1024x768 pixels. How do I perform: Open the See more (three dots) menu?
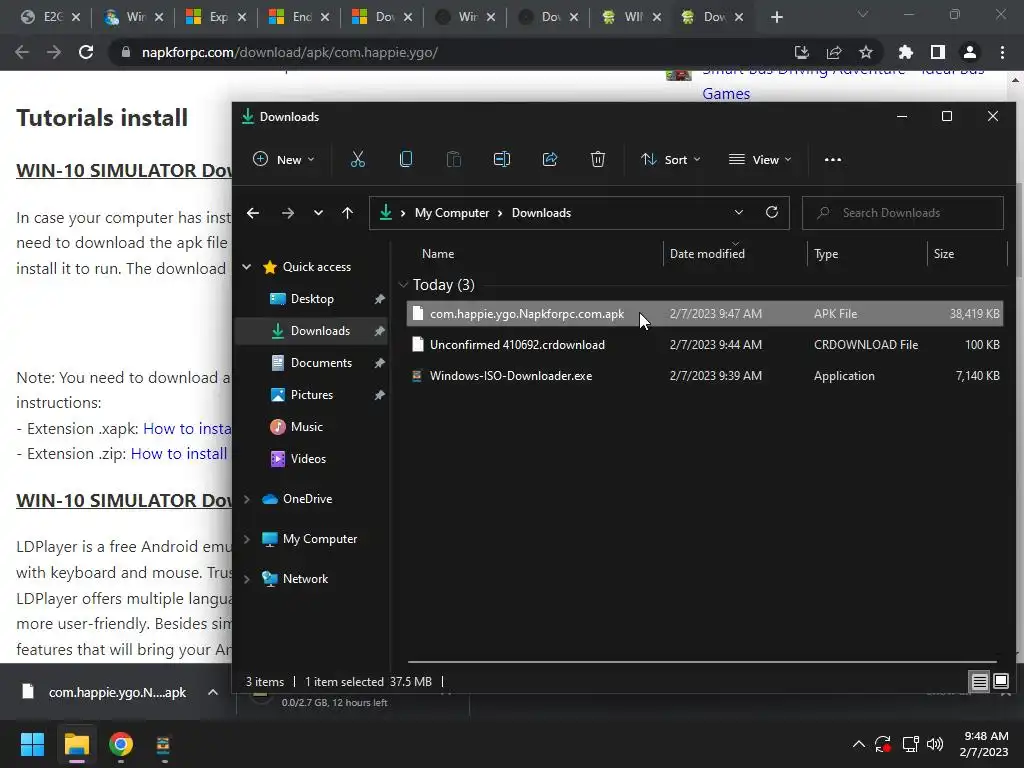click(833, 159)
